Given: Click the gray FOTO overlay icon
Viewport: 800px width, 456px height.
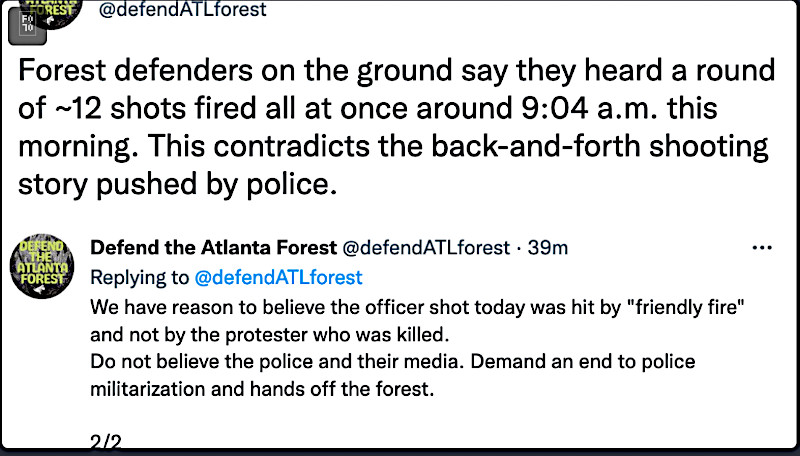Looking at the screenshot, I should click(x=24, y=22).
